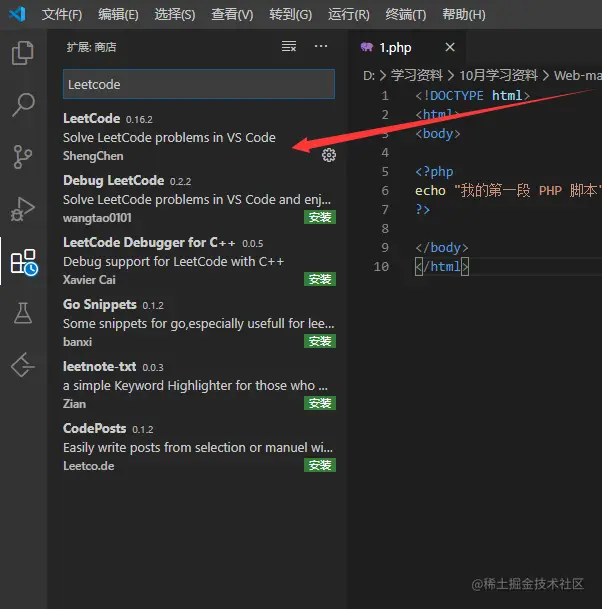602x609 pixels.
Task: Open the Explorer view in activity bar
Action: pyautogui.click(x=23, y=53)
